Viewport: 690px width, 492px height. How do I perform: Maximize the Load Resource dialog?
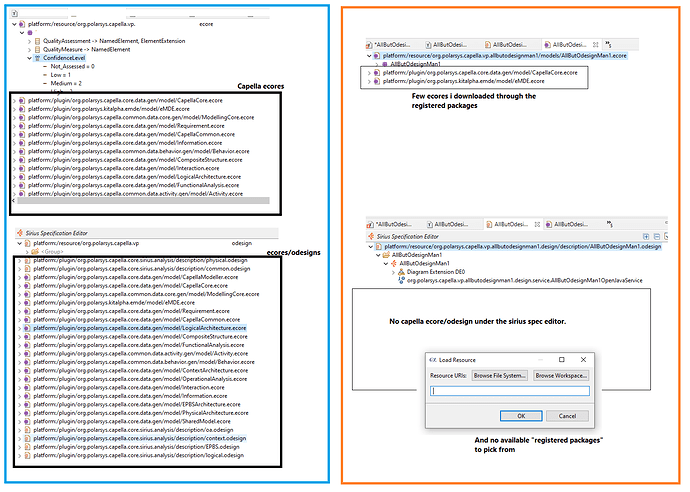tap(562, 360)
